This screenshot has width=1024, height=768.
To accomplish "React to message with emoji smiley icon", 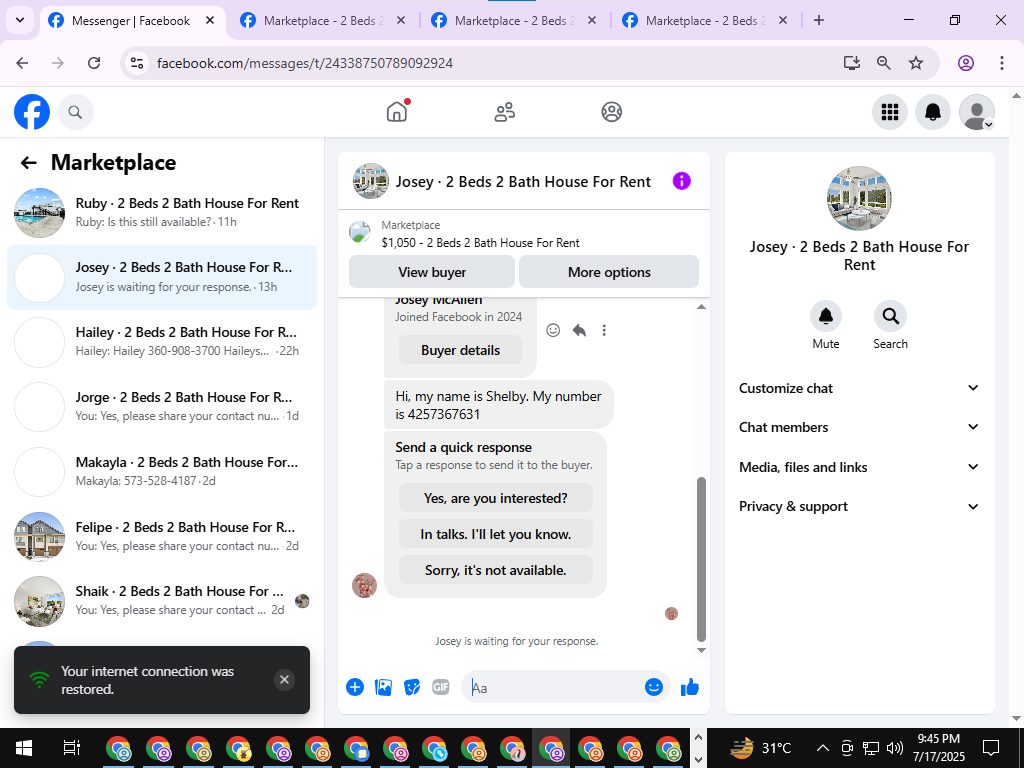I will [x=553, y=330].
